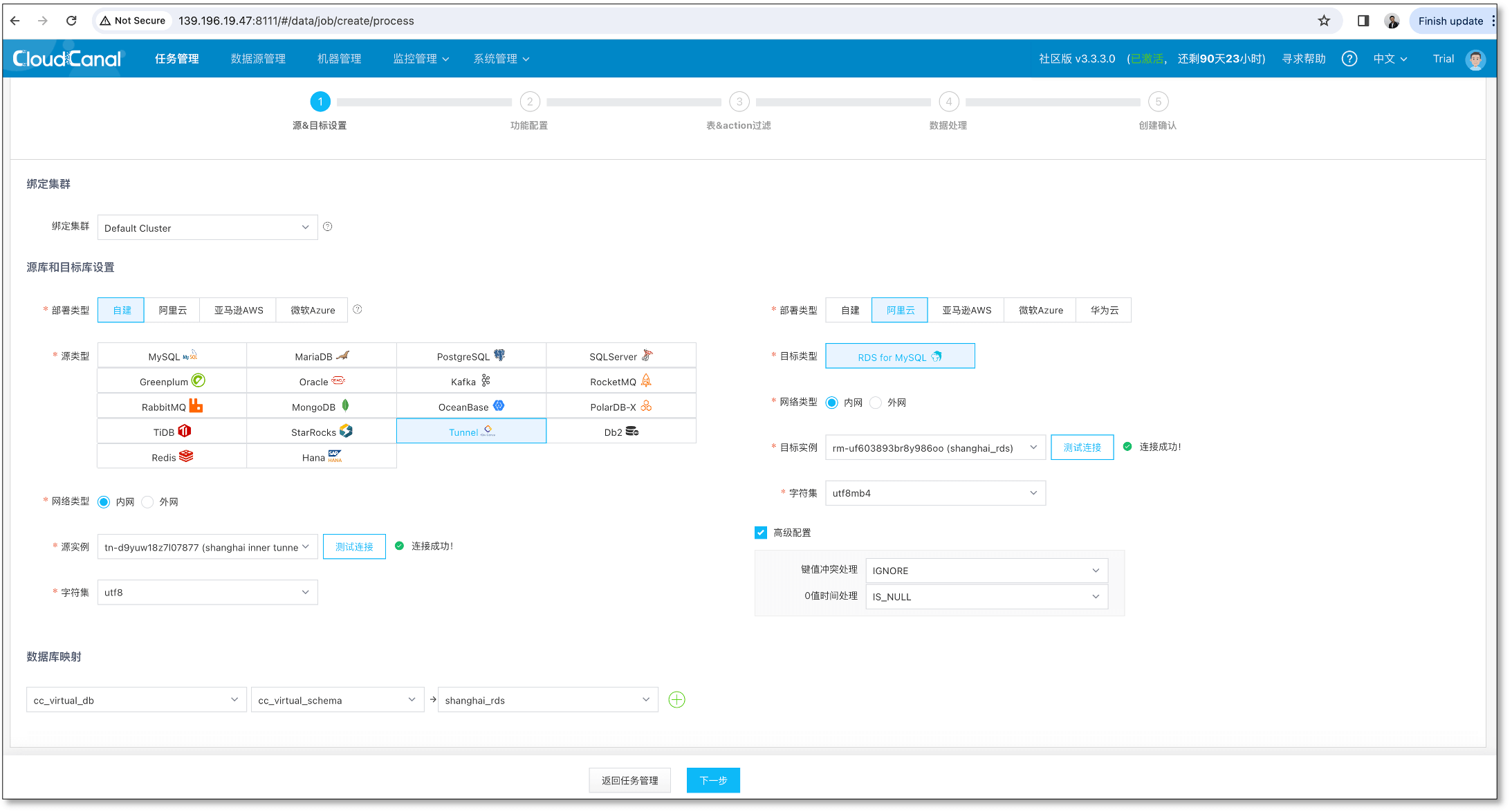This screenshot has height=812, width=1512.
Task: Expand the utf8mb4 charset dropdown
Action: tap(935, 493)
